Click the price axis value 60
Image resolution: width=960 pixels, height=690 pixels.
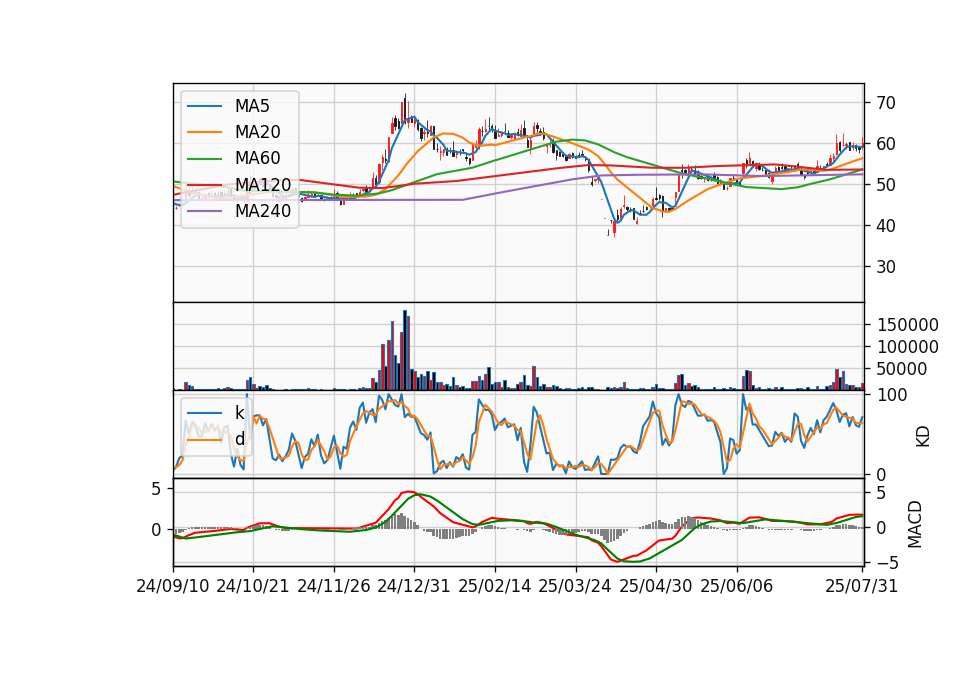(x=886, y=144)
